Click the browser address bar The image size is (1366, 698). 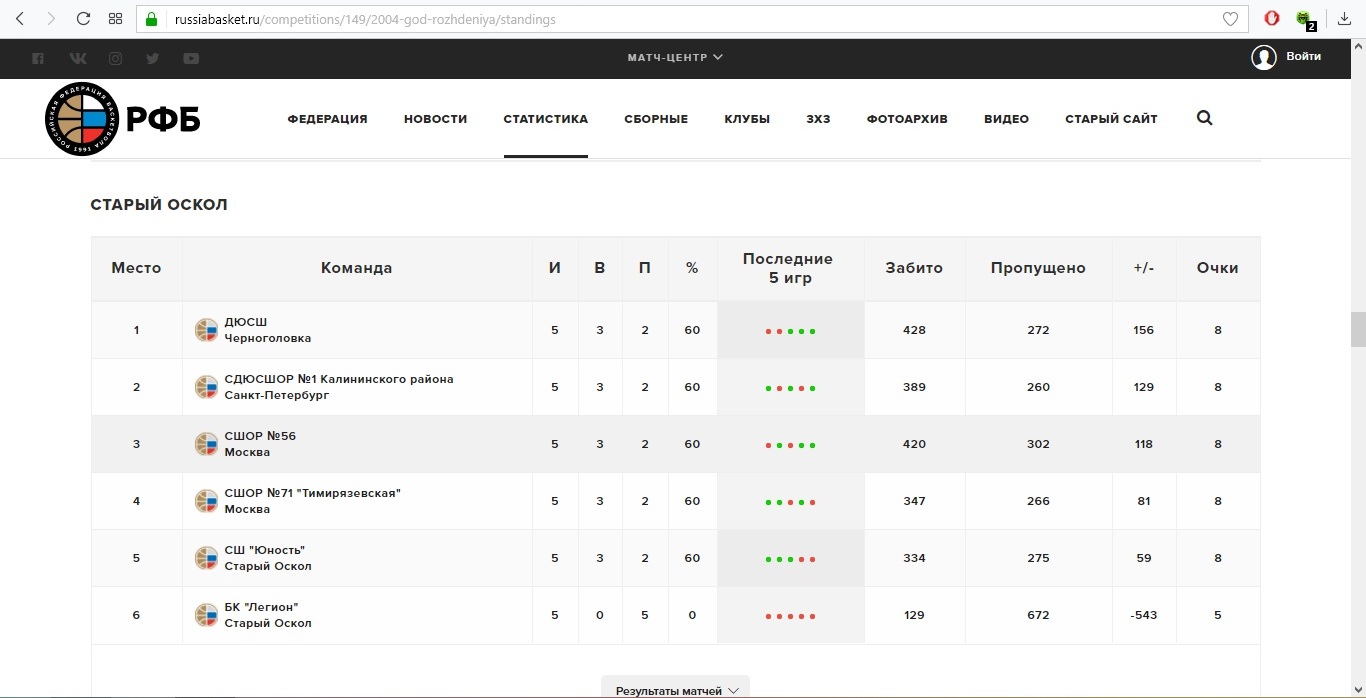(x=690, y=19)
